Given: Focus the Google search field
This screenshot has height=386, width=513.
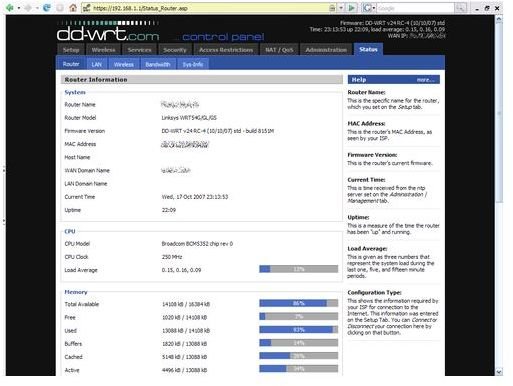Looking at the screenshot, I should click(x=415, y=8).
